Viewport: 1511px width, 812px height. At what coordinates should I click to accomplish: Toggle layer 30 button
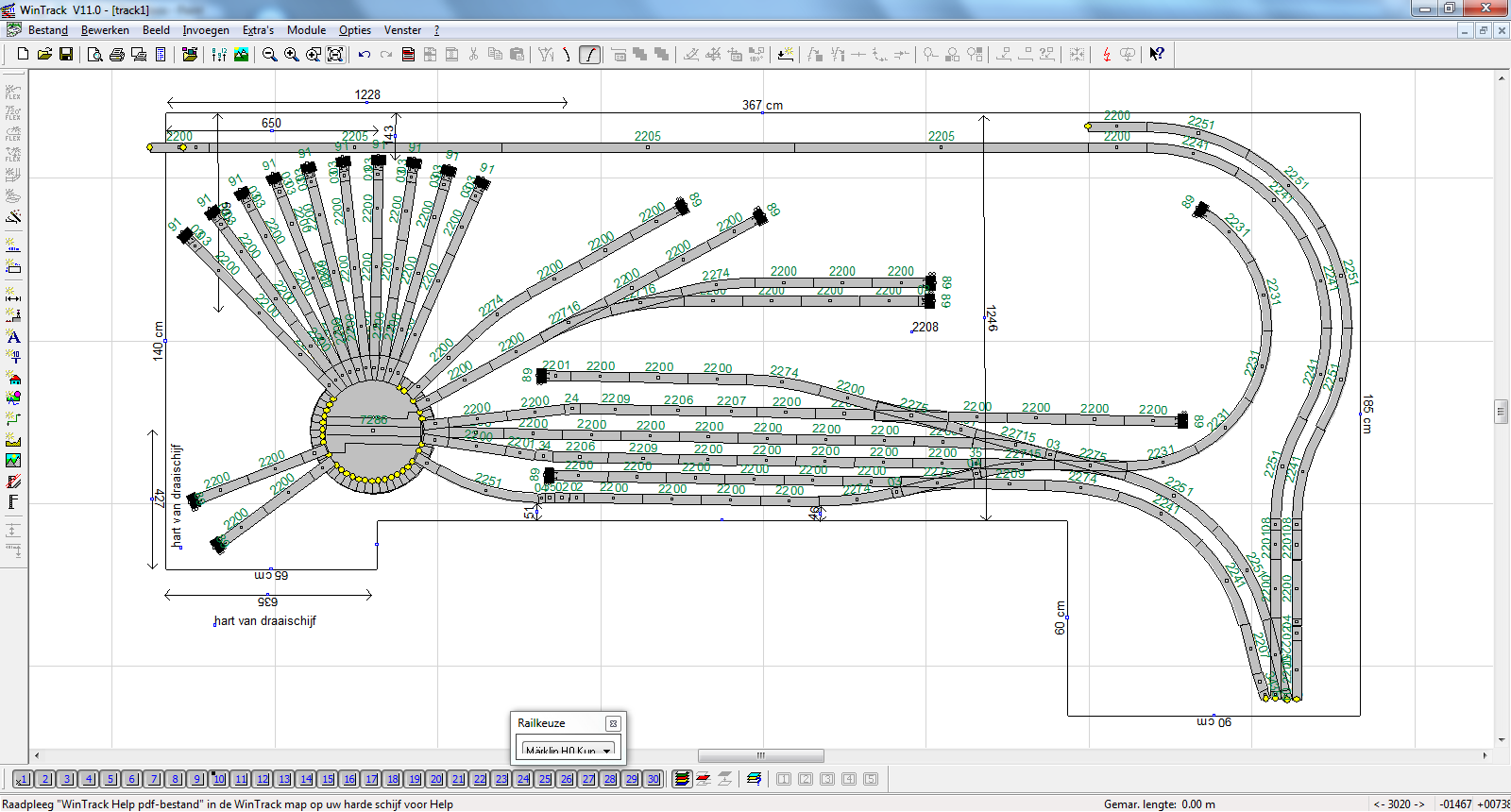(x=654, y=779)
